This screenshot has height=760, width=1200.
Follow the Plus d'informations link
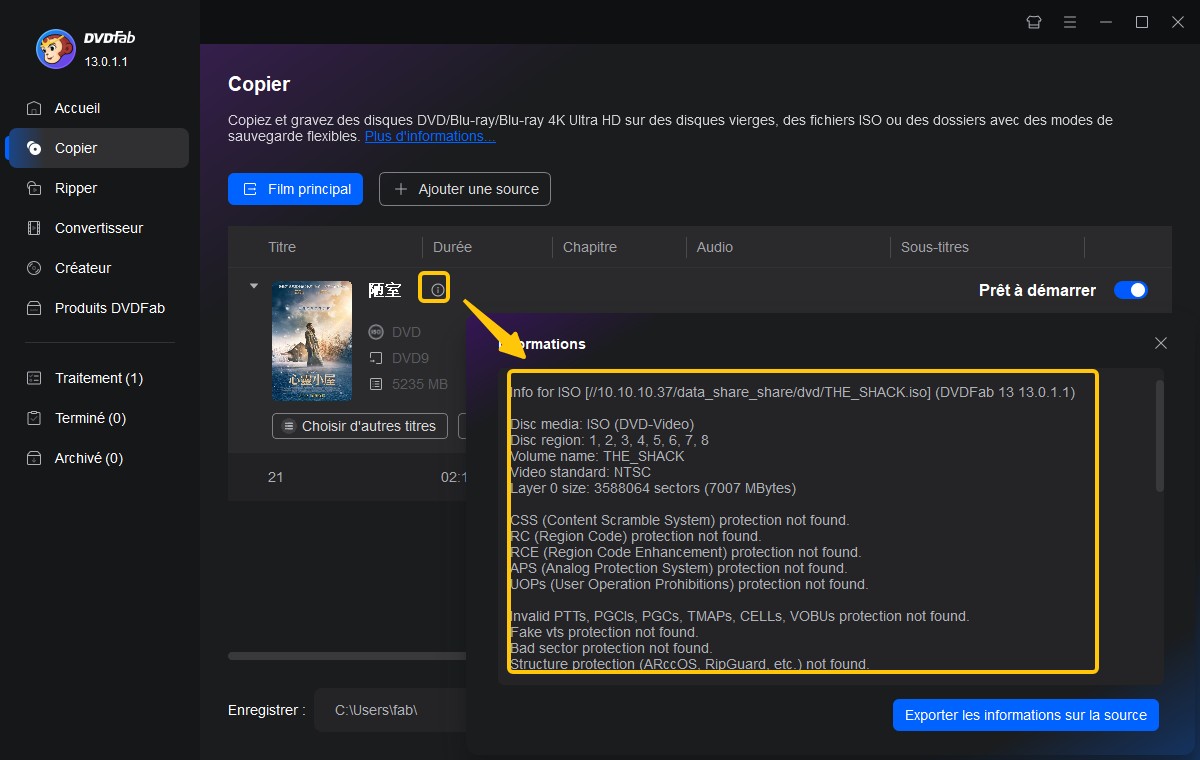click(x=430, y=136)
